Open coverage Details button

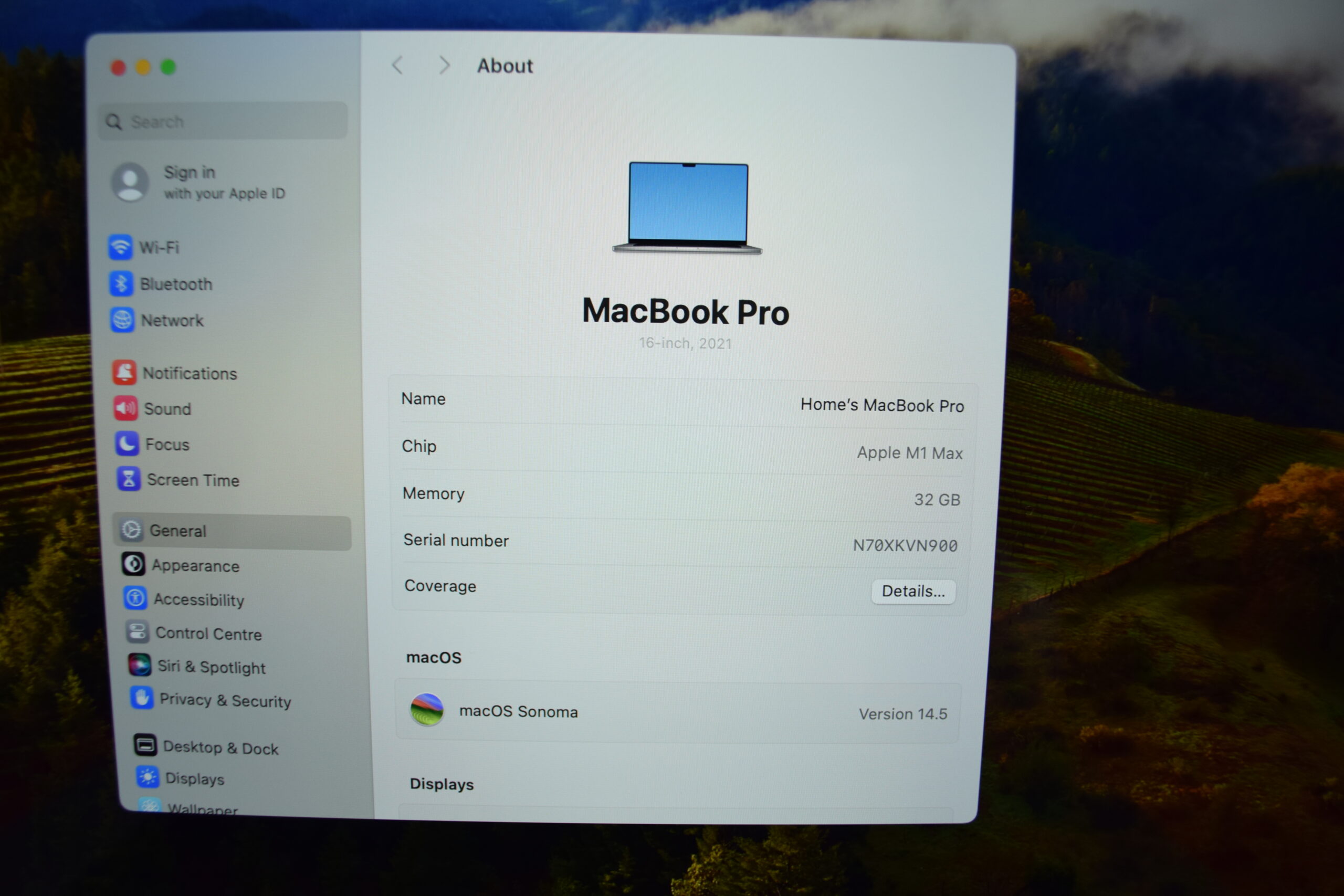click(x=913, y=592)
